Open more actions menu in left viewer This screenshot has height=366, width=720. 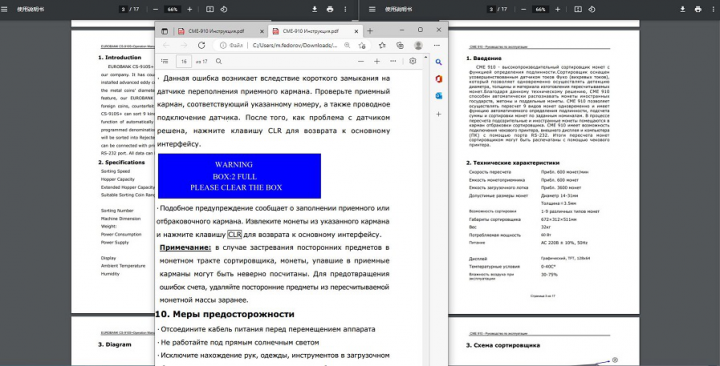345,9
